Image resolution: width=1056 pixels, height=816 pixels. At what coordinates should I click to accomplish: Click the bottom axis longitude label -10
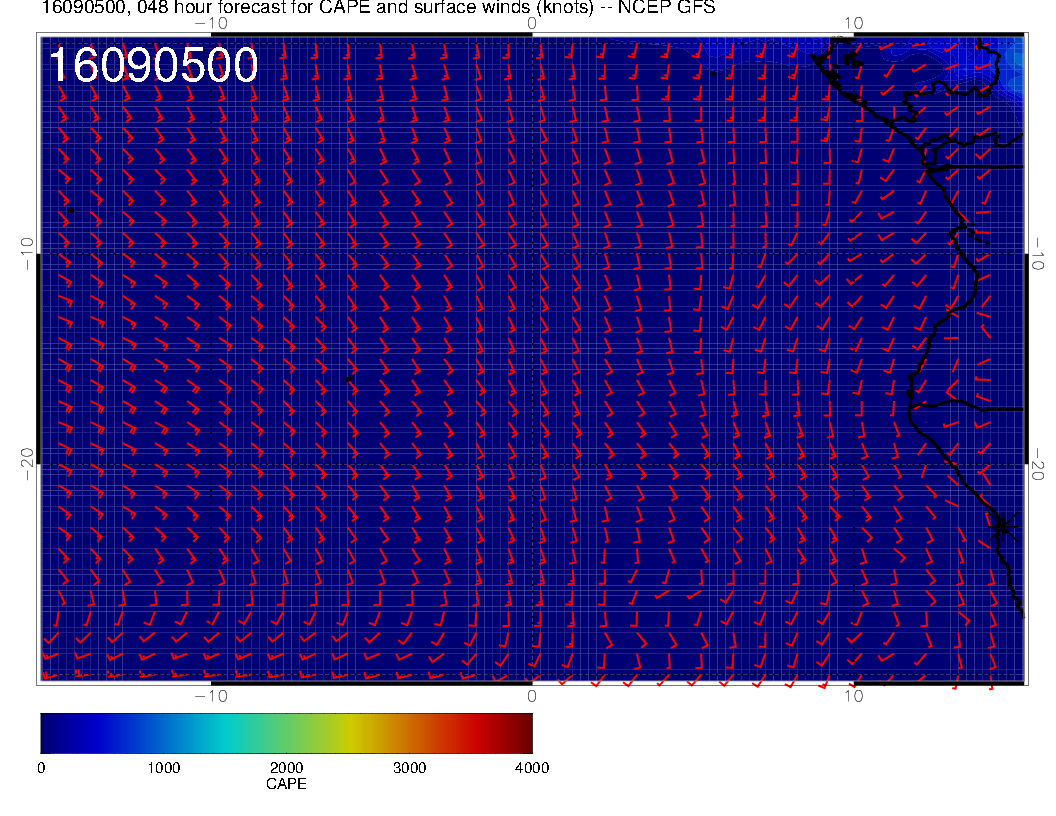(x=211, y=696)
